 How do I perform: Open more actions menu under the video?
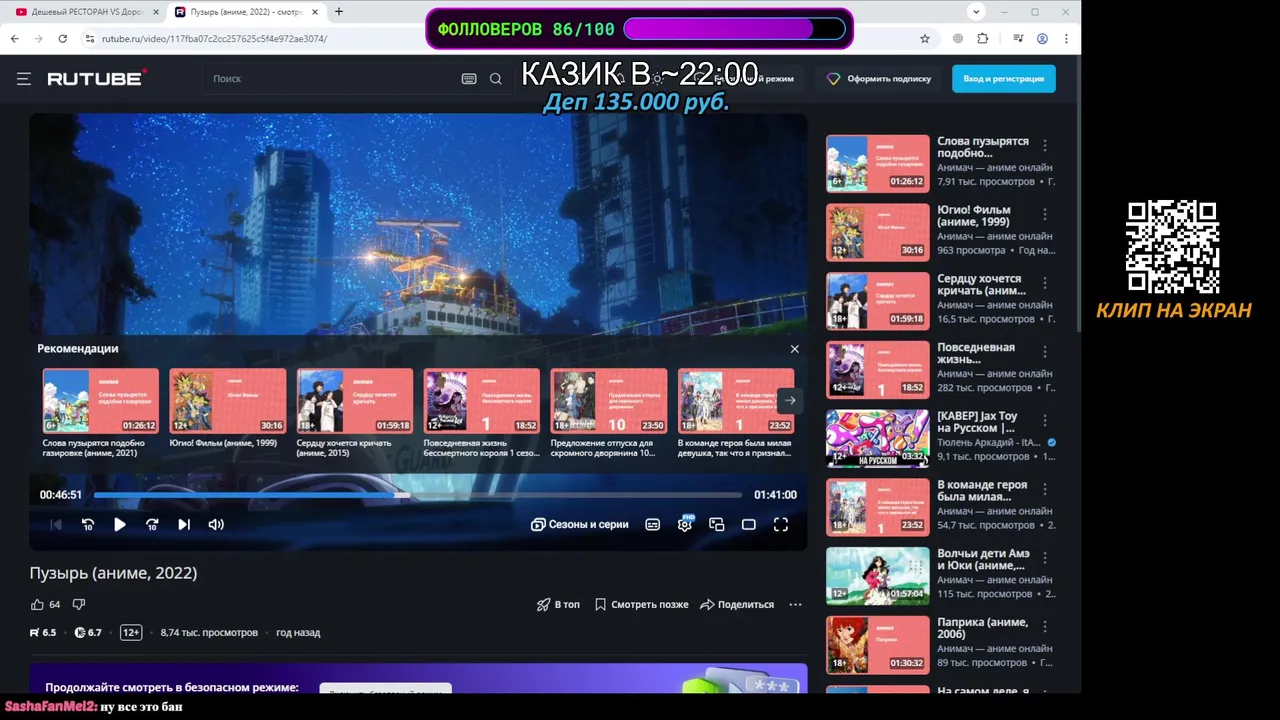[x=795, y=604]
